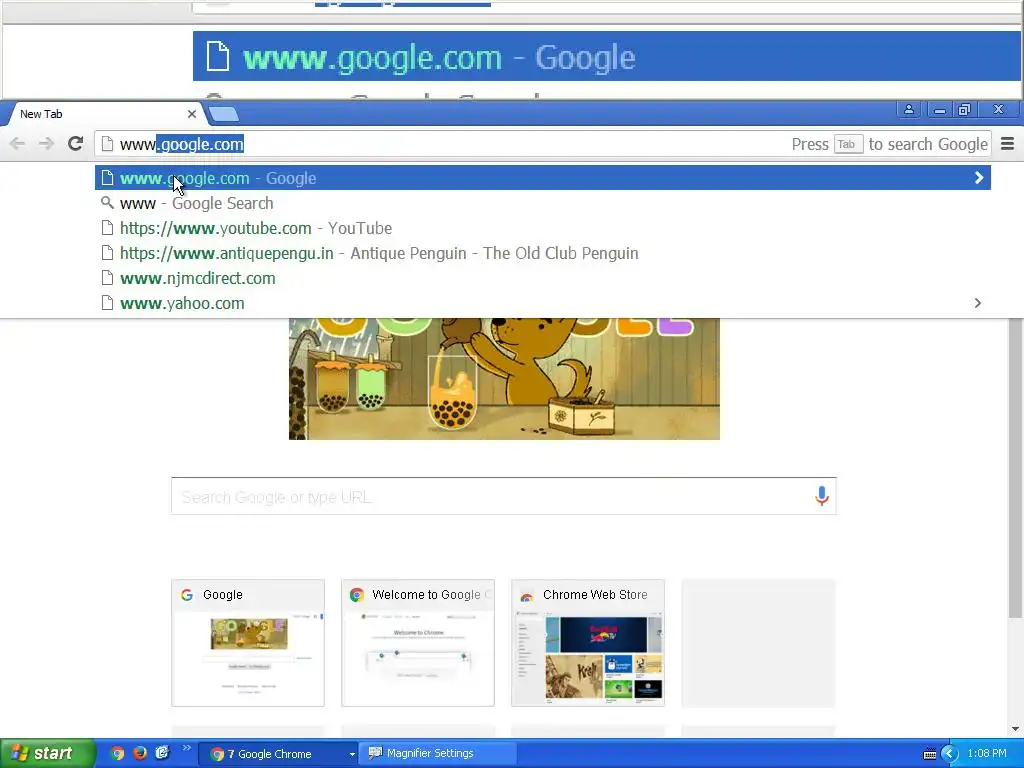Viewport: 1024px width, 768px height.
Task: Open the Google most-visited thumbnail
Action: (x=248, y=643)
